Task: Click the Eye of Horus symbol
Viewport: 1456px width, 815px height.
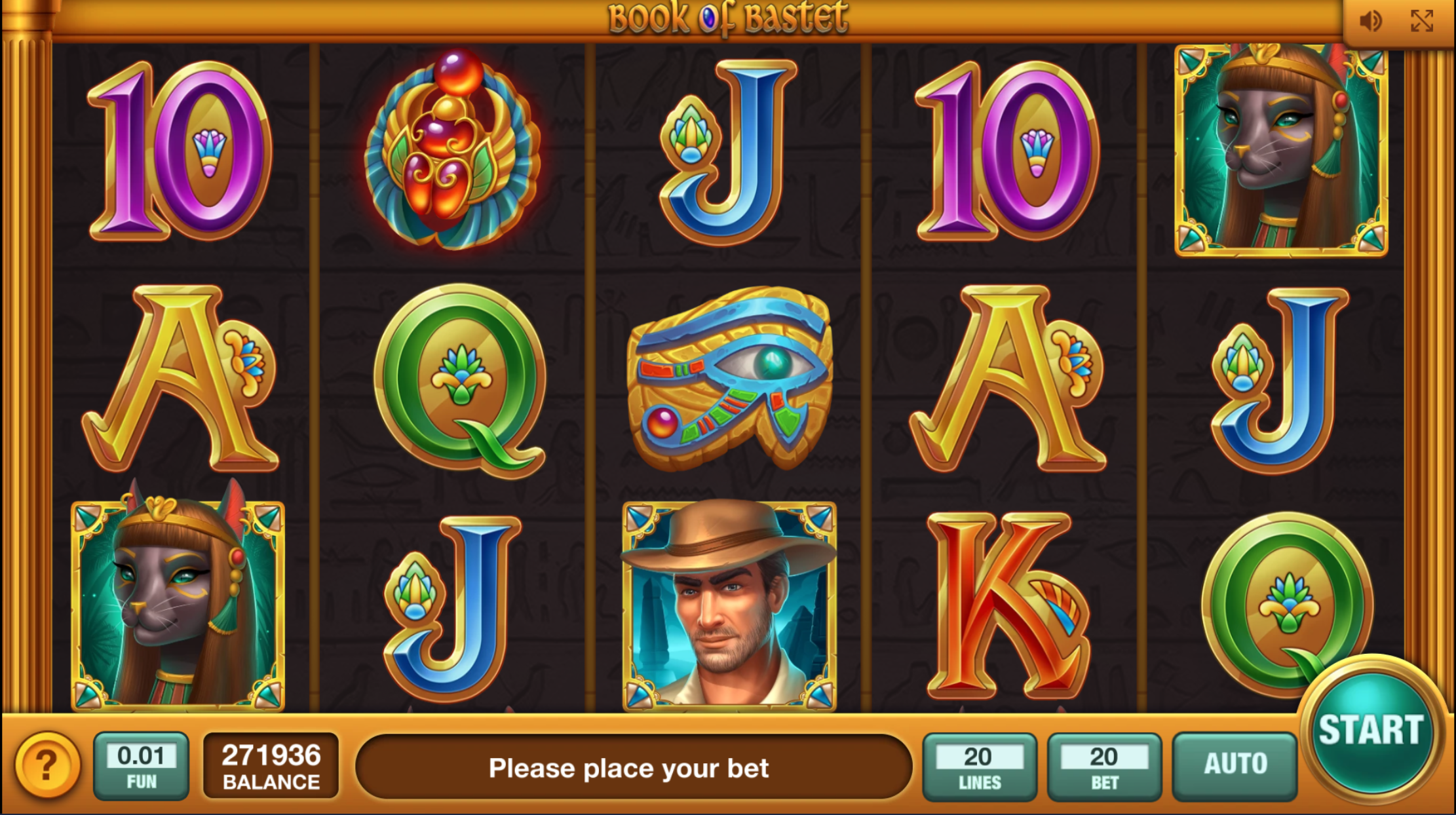Action: [x=729, y=377]
